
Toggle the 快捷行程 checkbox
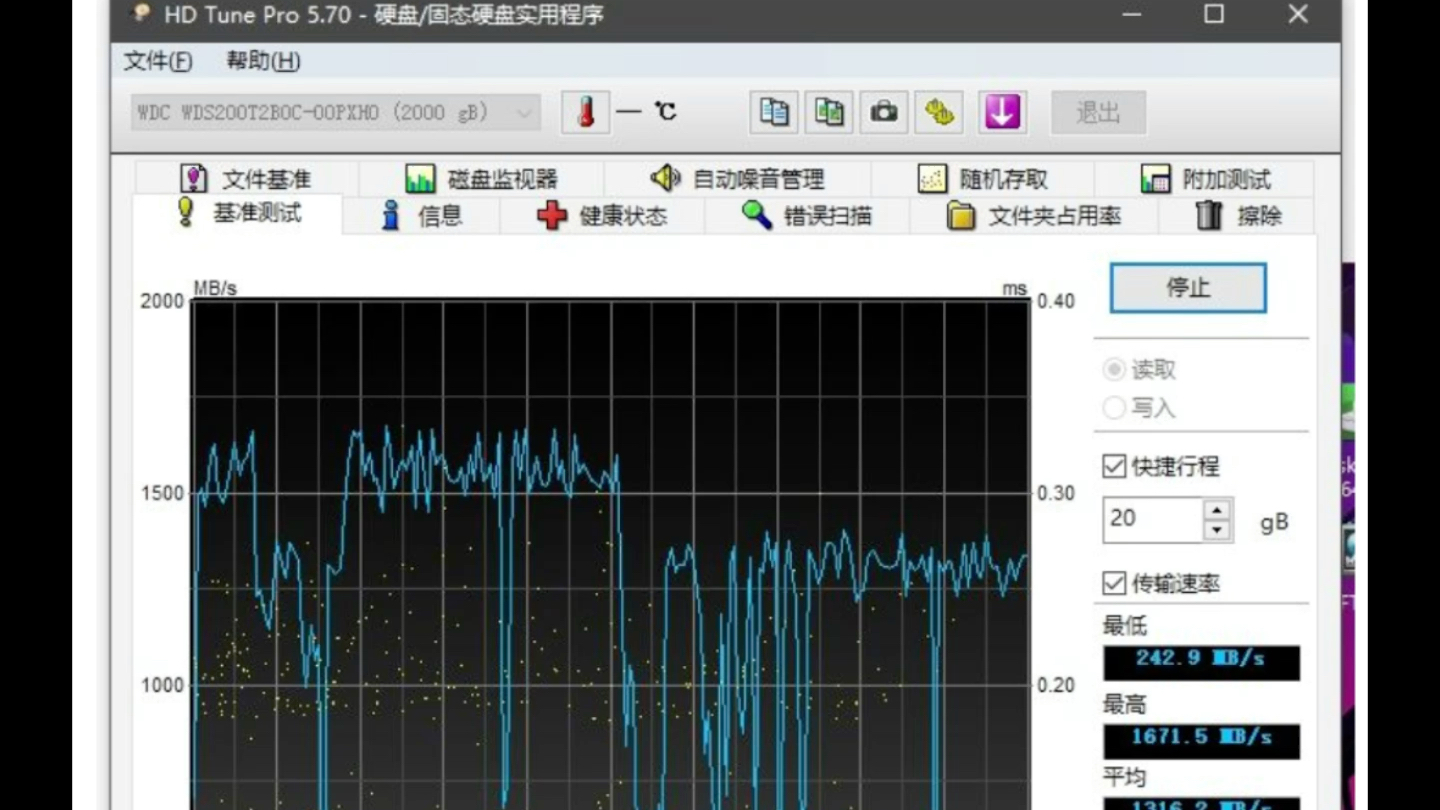coord(1114,466)
